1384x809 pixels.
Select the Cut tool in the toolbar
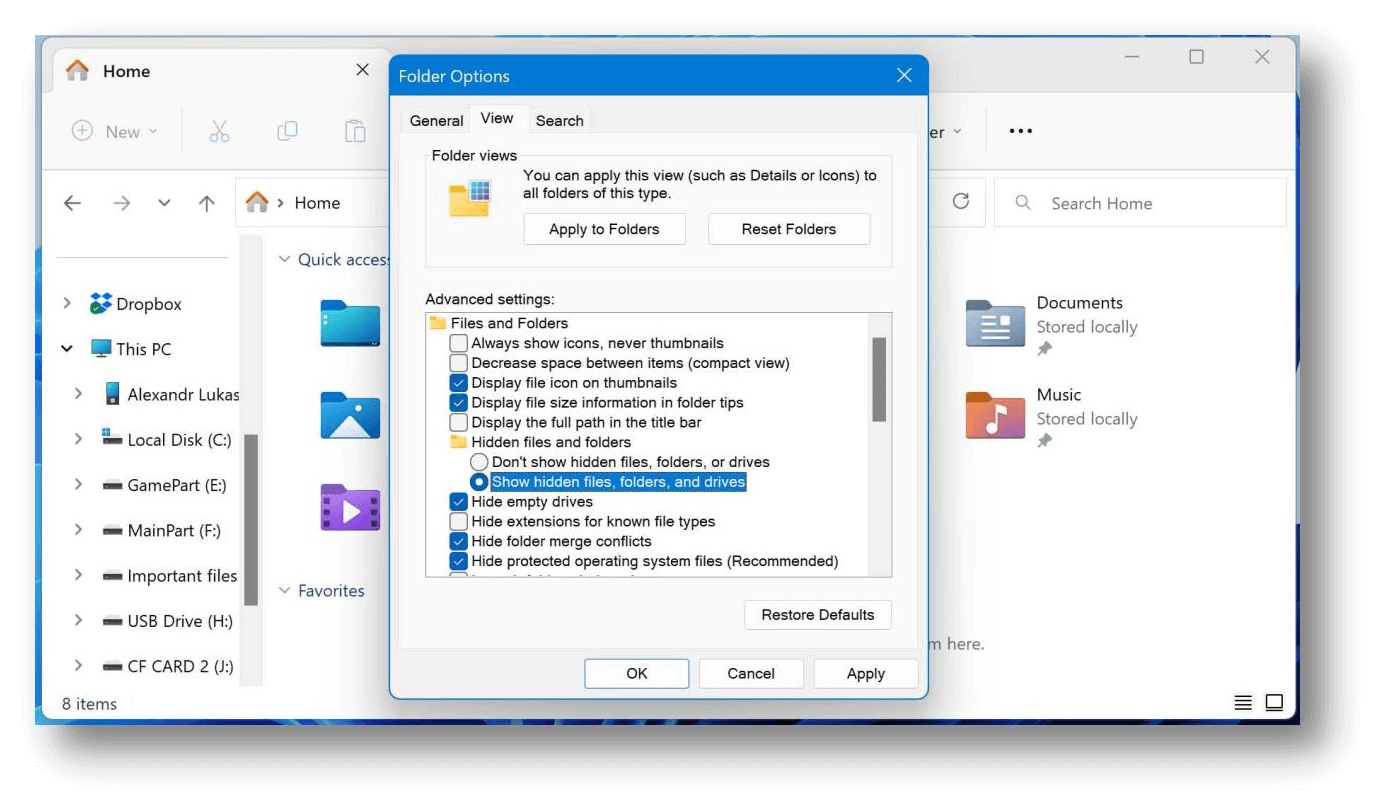pyautogui.click(x=218, y=131)
